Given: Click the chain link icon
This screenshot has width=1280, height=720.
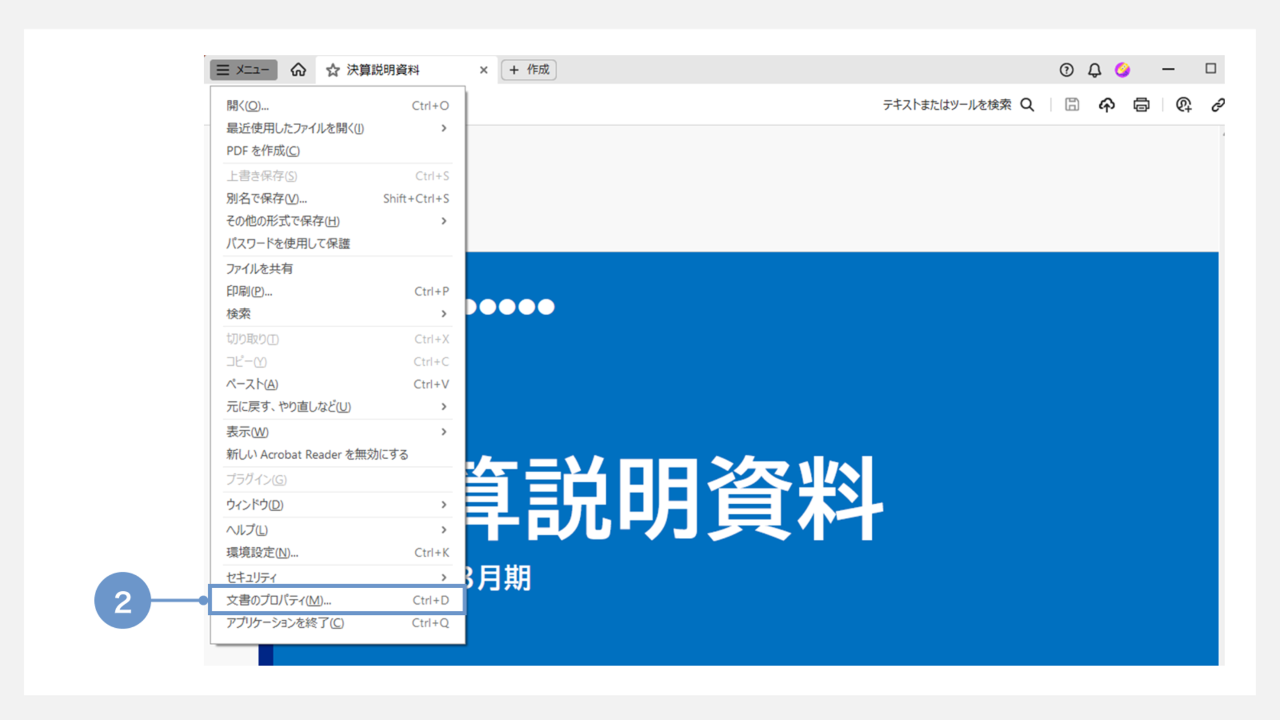Looking at the screenshot, I should pyautogui.click(x=1218, y=104).
